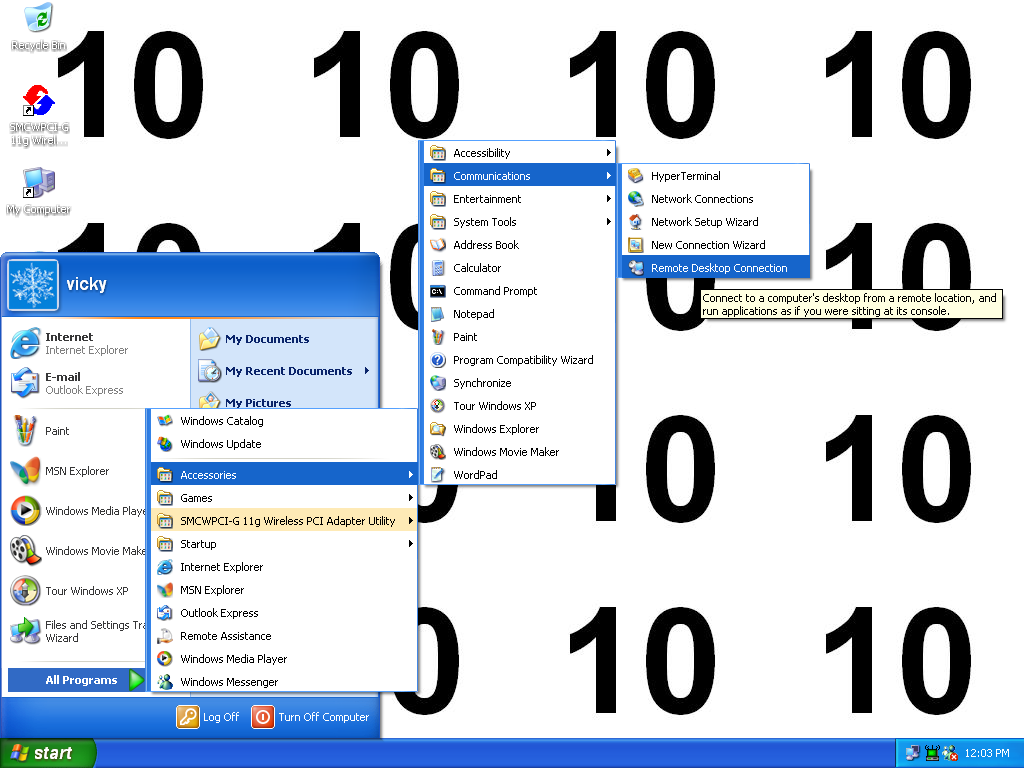Open Tour Windows XP in Accessories menu
The height and width of the screenshot is (768, 1024).
(520, 406)
